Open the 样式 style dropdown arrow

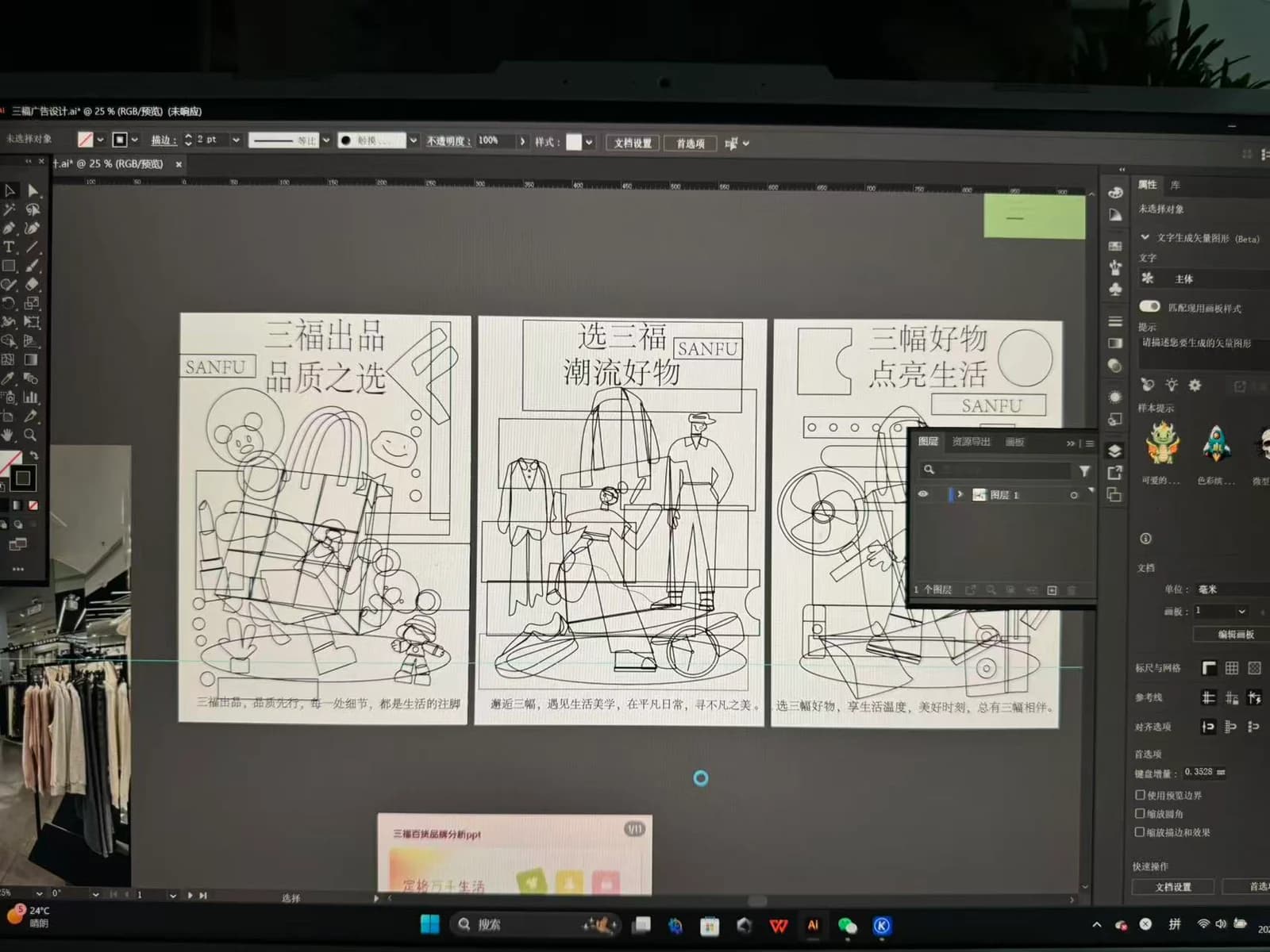click(589, 143)
